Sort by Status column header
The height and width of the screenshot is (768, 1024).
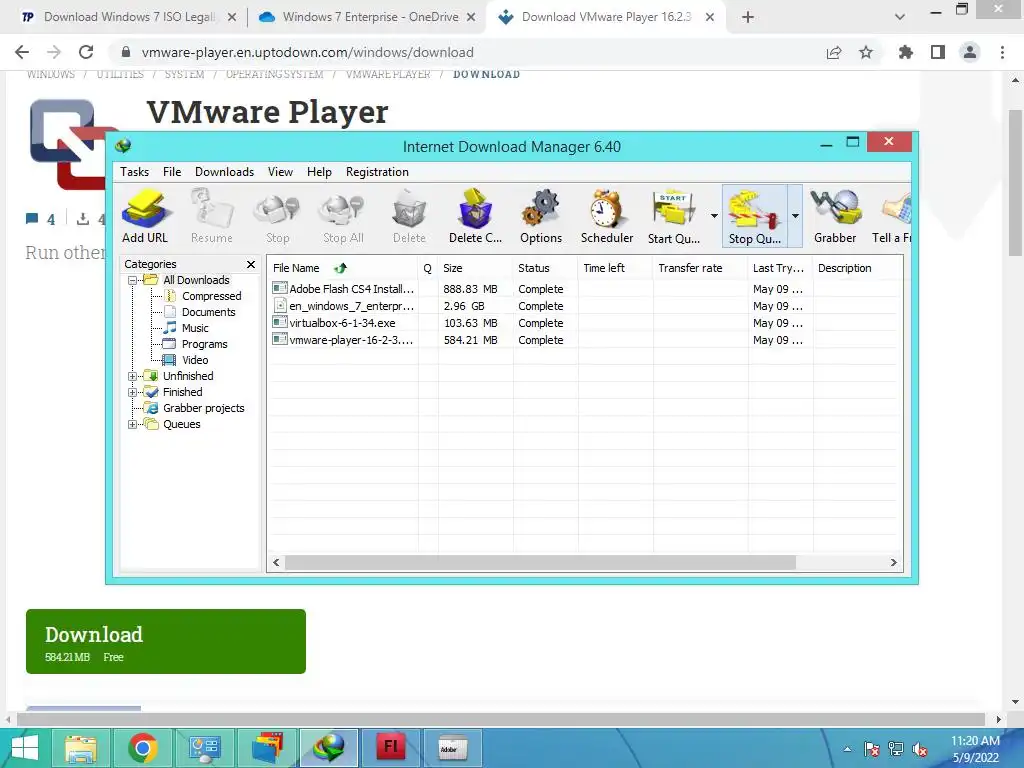545,268
